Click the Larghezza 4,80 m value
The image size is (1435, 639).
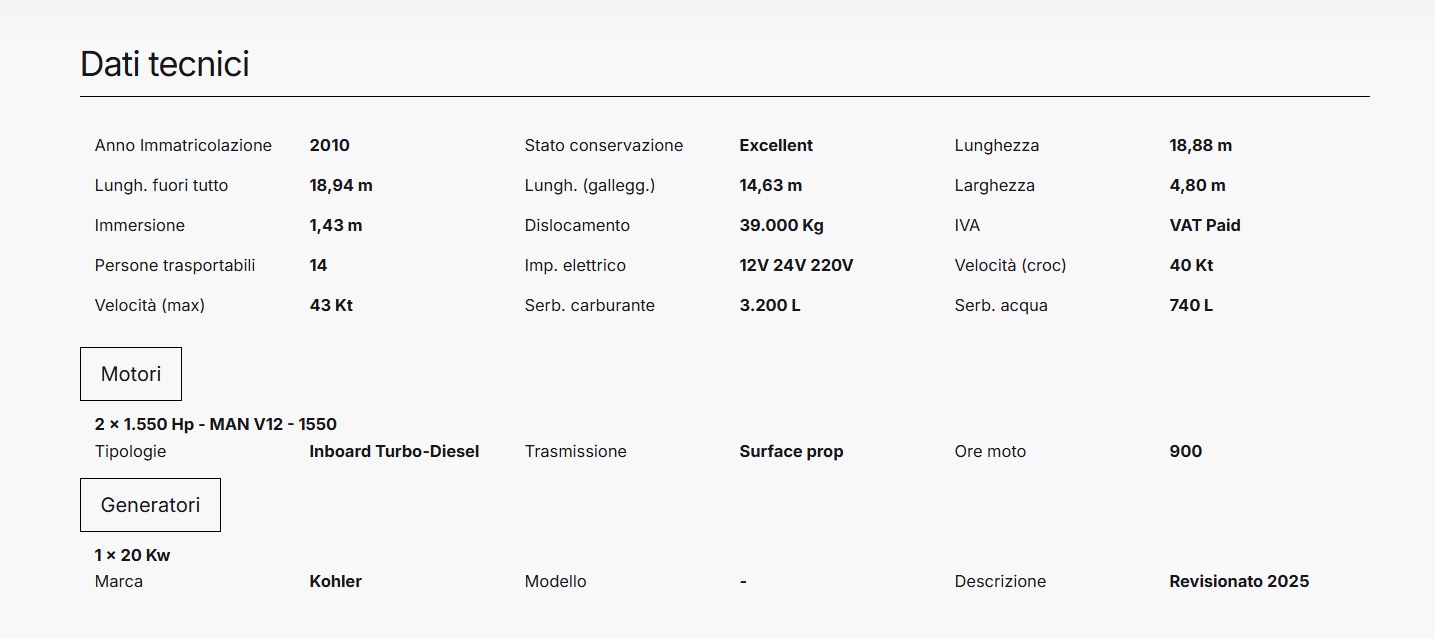[x=1197, y=185]
